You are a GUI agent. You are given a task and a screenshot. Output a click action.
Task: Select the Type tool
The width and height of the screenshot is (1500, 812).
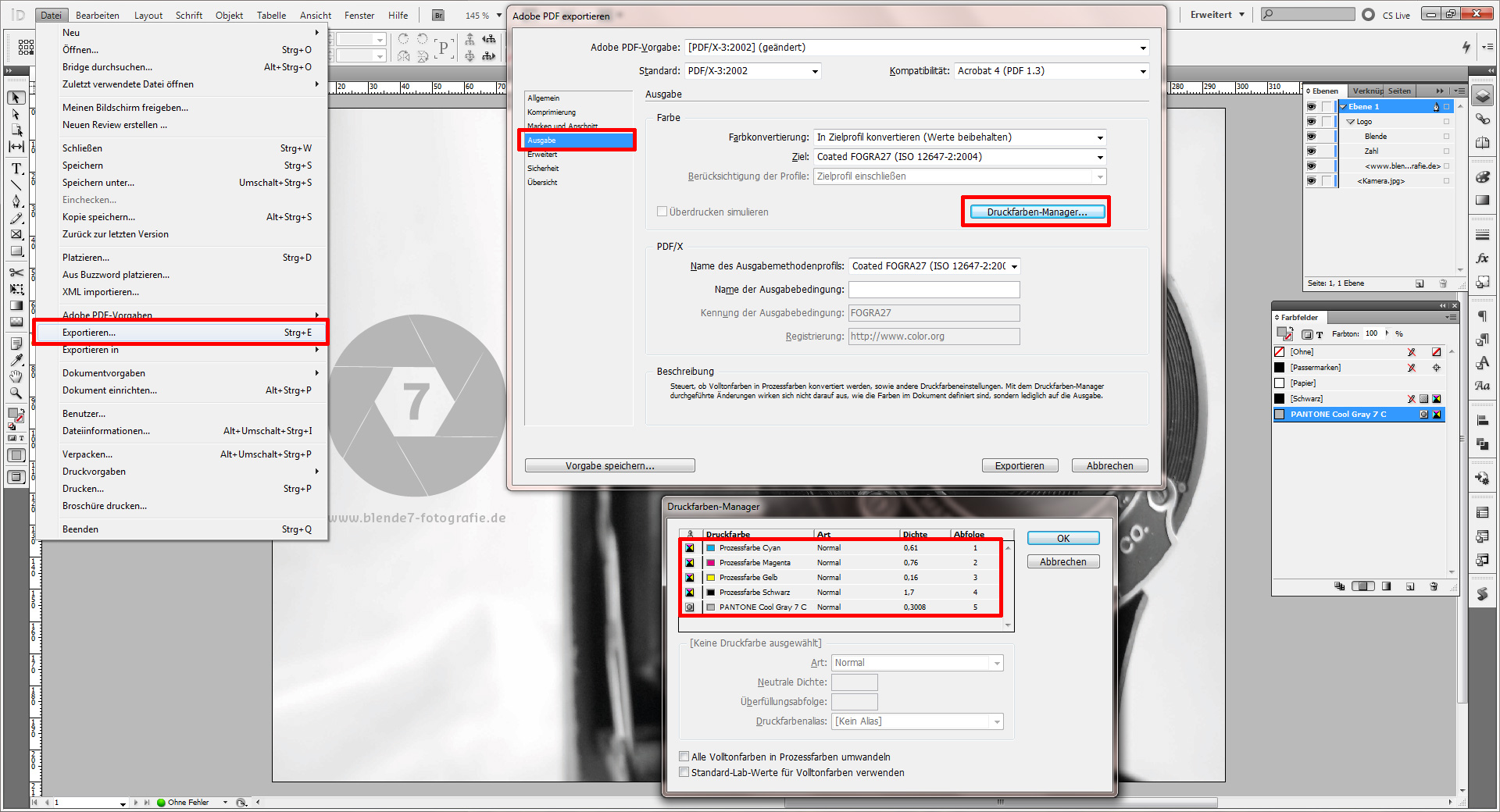(16, 169)
